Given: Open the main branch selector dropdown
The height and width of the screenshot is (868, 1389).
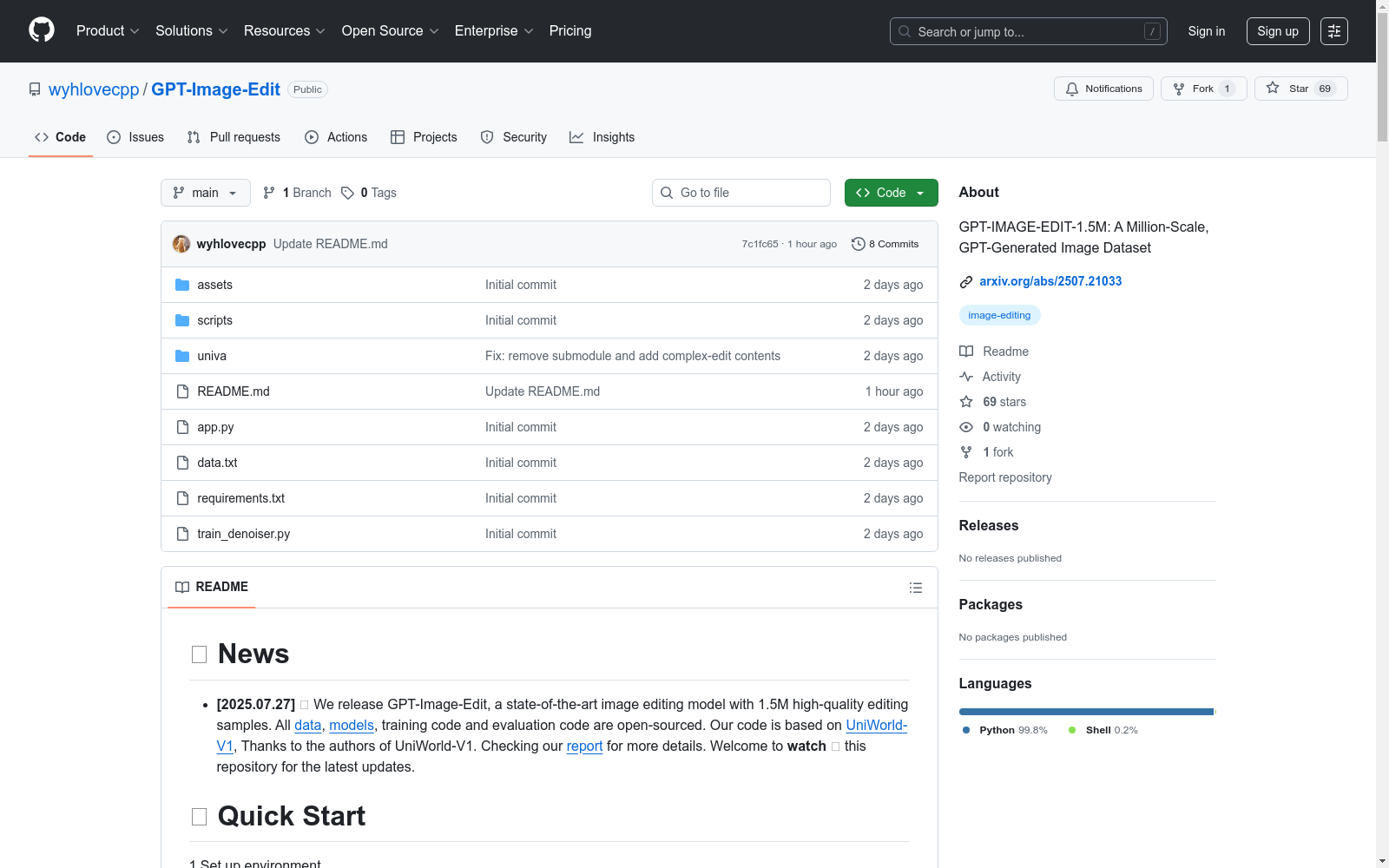Looking at the screenshot, I should (206, 193).
